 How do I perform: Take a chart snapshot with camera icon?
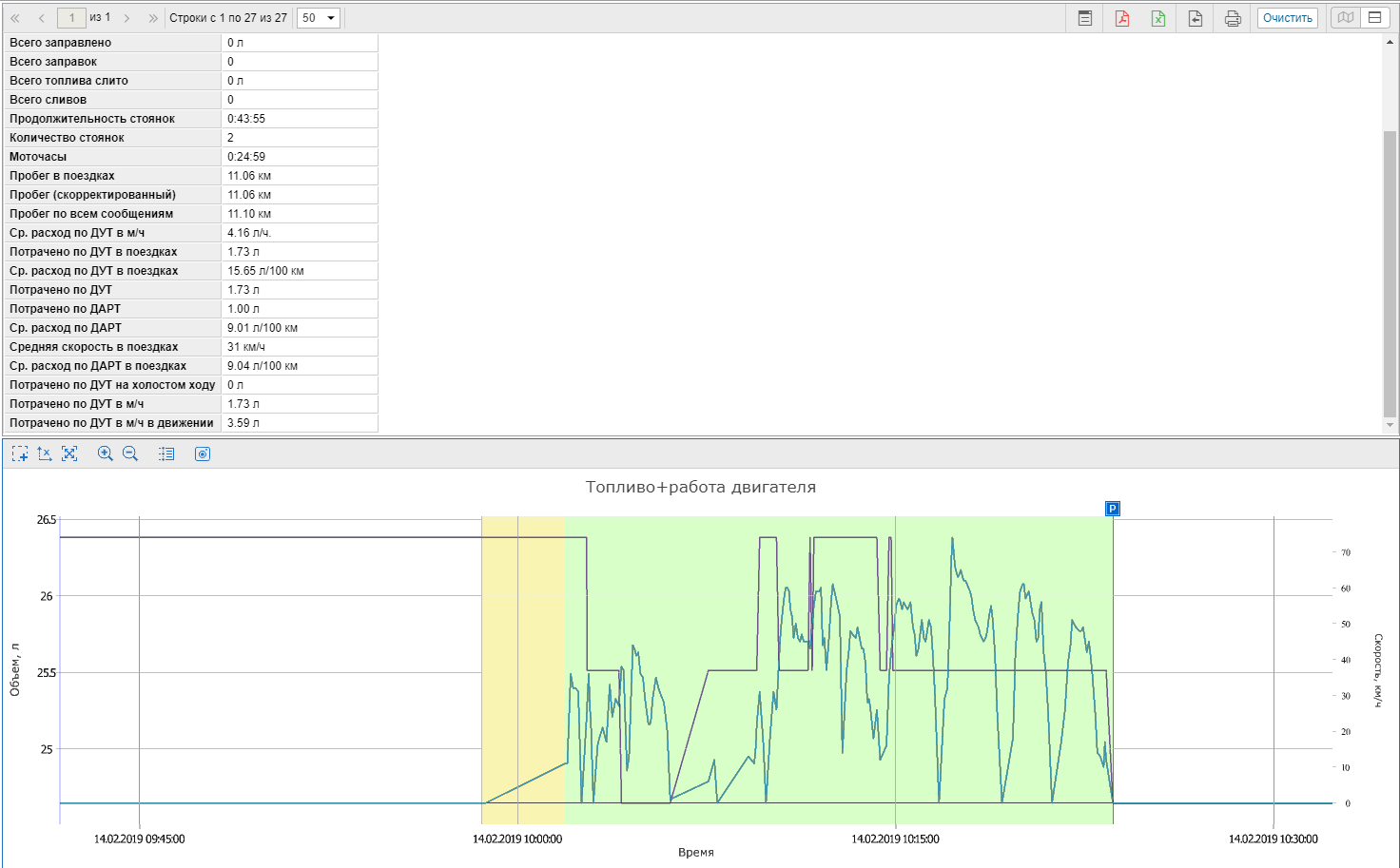click(203, 454)
